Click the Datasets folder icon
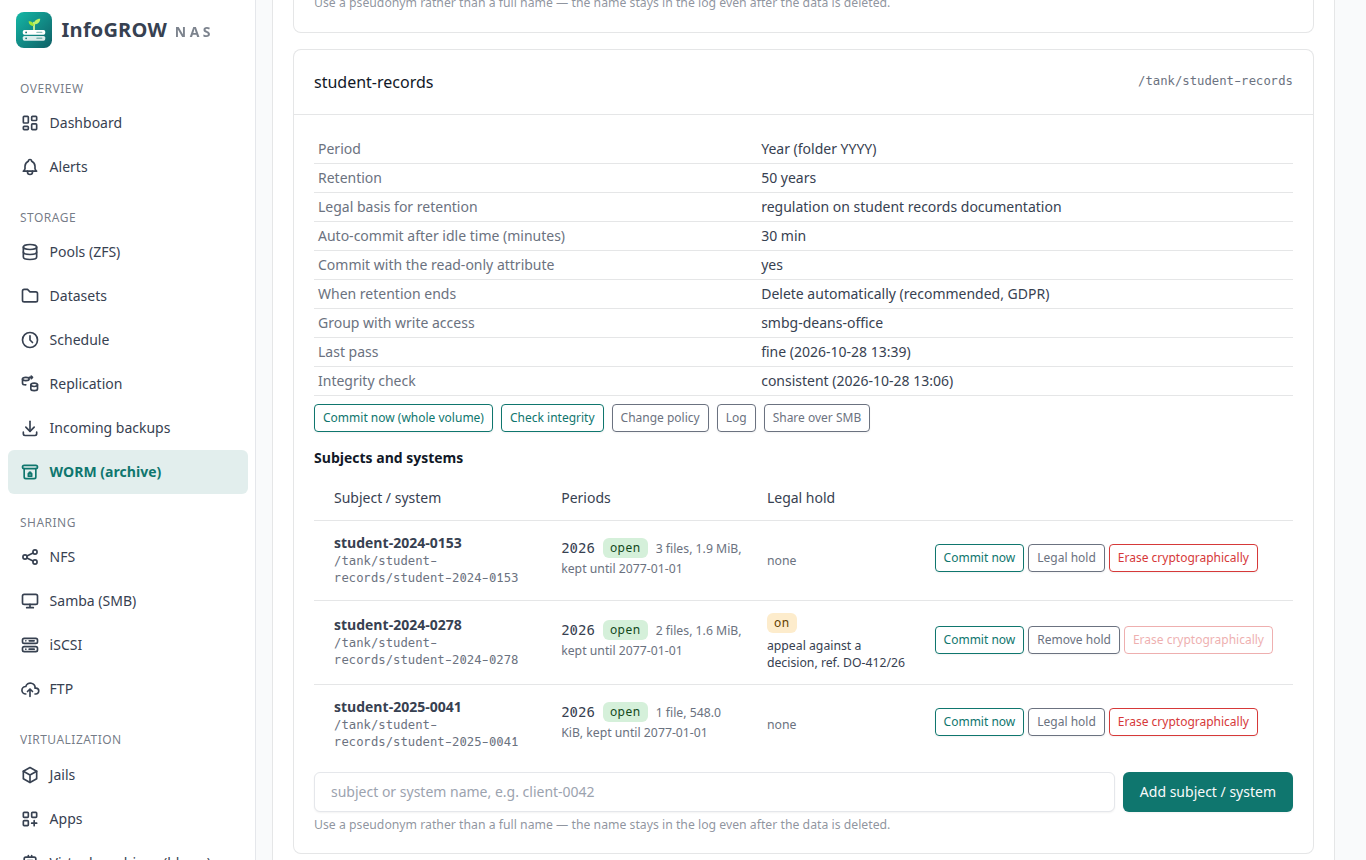Image resolution: width=1366 pixels, height=860 pixels. [x=30, y=296]
